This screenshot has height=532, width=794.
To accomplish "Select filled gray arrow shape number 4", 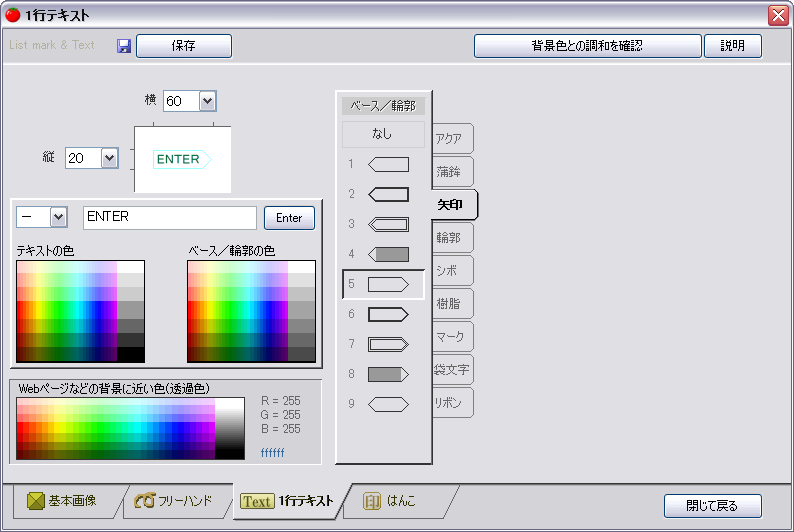I will [x=388, y=254].
